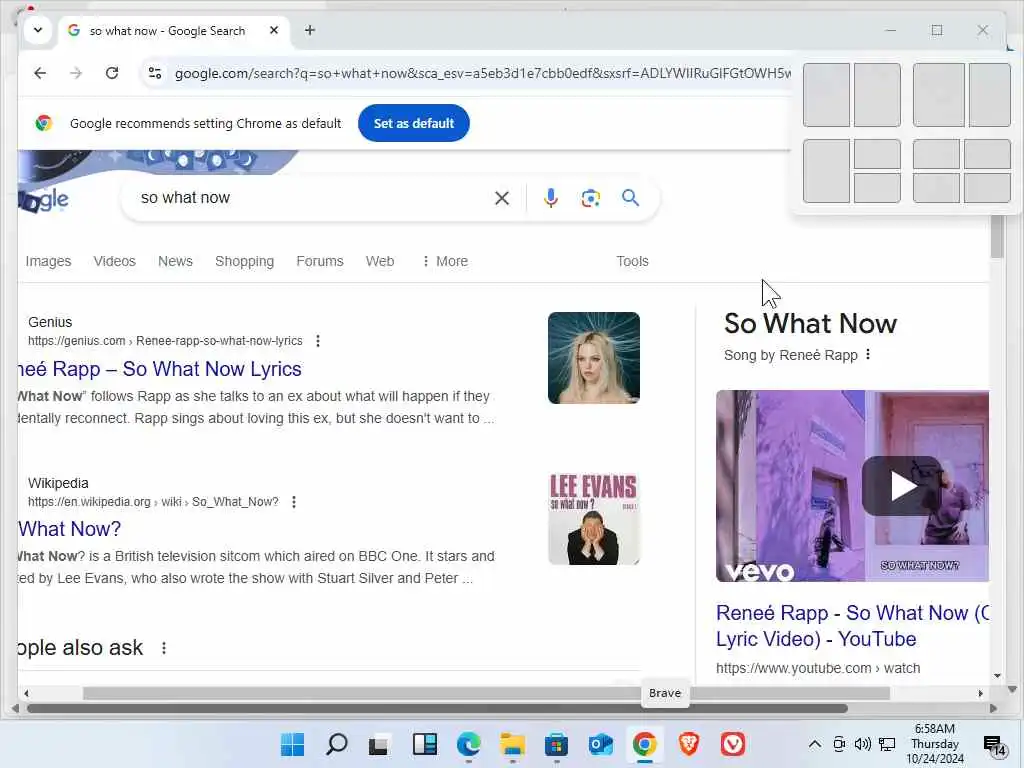Focus the address bar URL
The width and height of the screenshot is (1024, 768).
482,73
